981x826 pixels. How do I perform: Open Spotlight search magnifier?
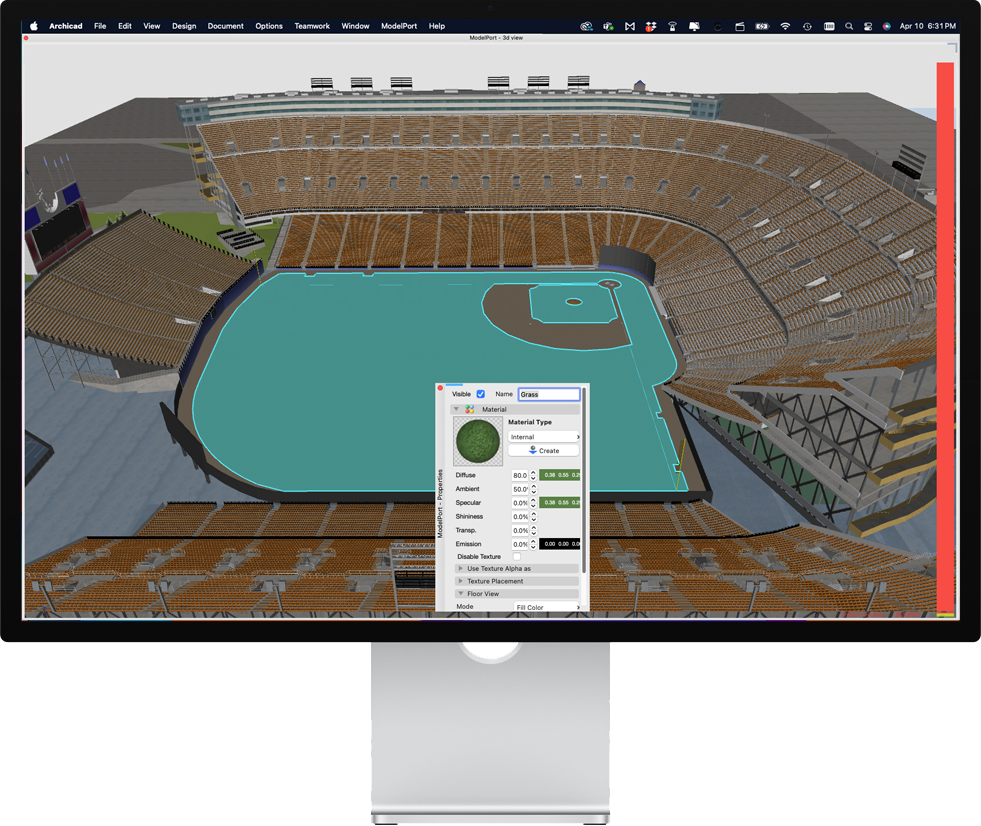[849, 26]
